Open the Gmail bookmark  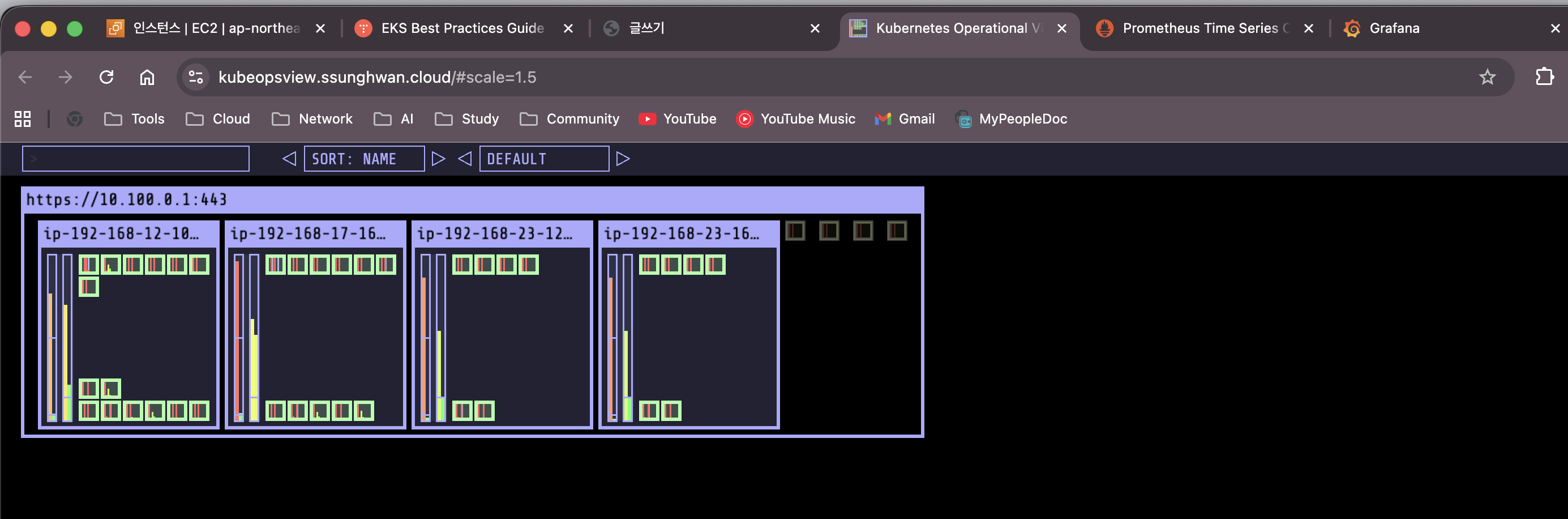click(905, 119)
